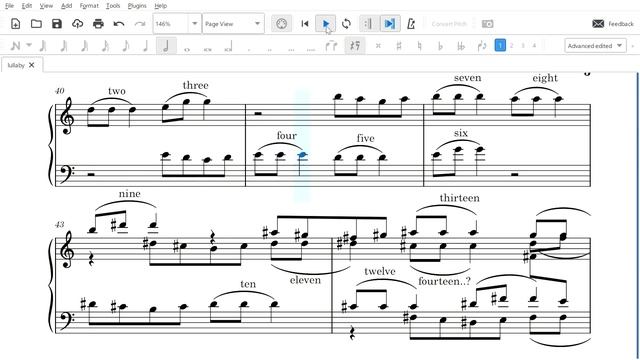Open the Advanced edited workspace dropdown
The height and width of the screenshot is (360, 640).
(x=596, y=46)
